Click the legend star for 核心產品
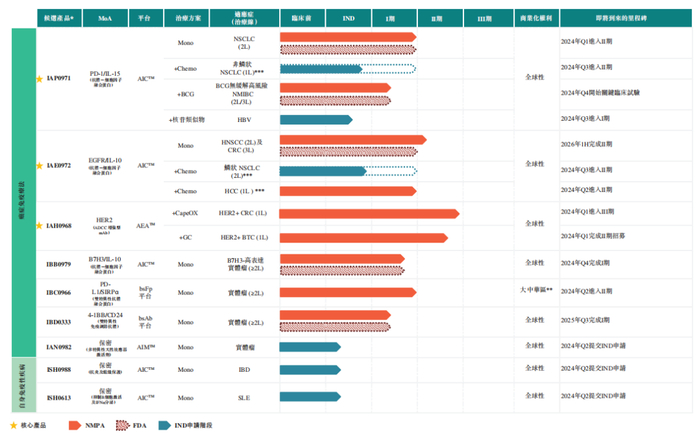The height and width of the screenshot is (436, 700). [x=13, y=425]
